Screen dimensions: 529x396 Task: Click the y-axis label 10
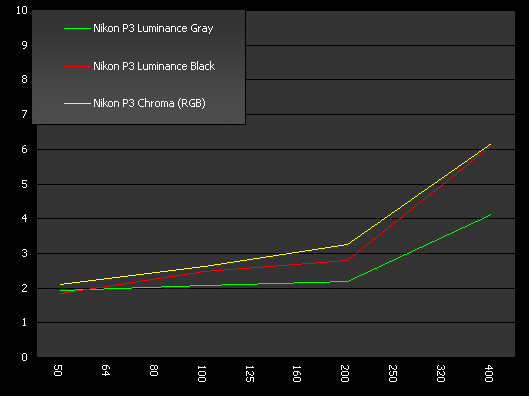22,10
